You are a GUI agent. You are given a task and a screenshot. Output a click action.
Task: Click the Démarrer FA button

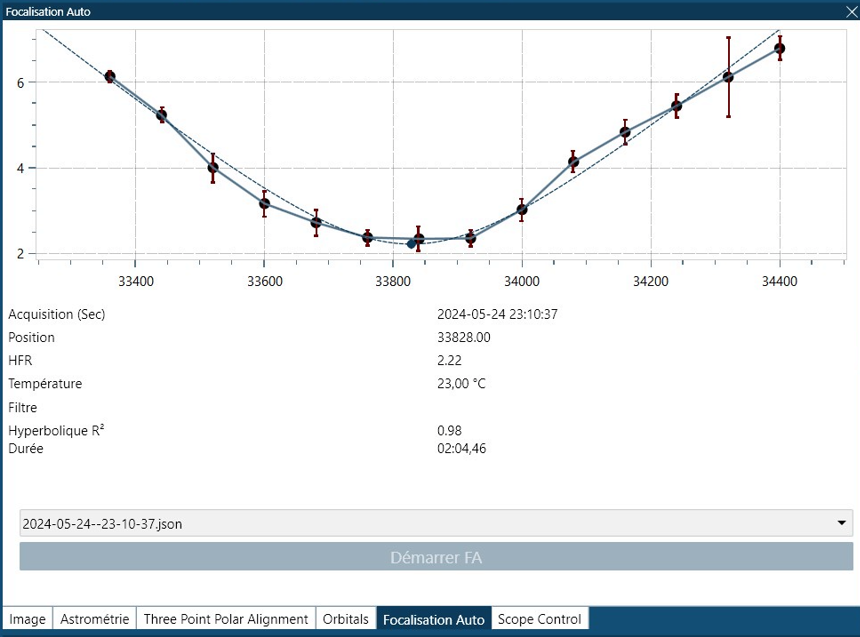pos(436,557)
